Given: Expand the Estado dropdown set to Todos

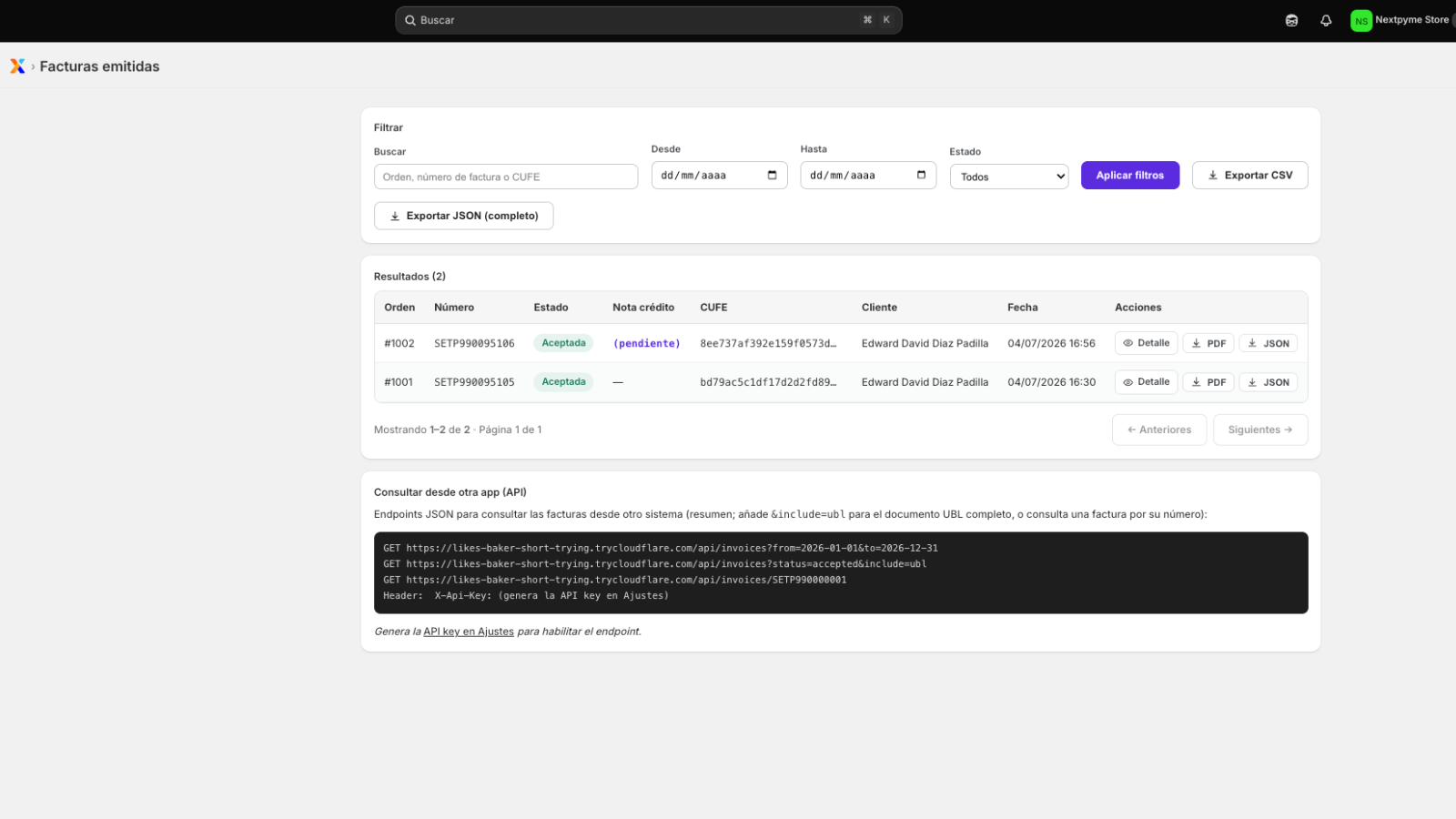Looking at the screenshot, I should coord(1009,177).
